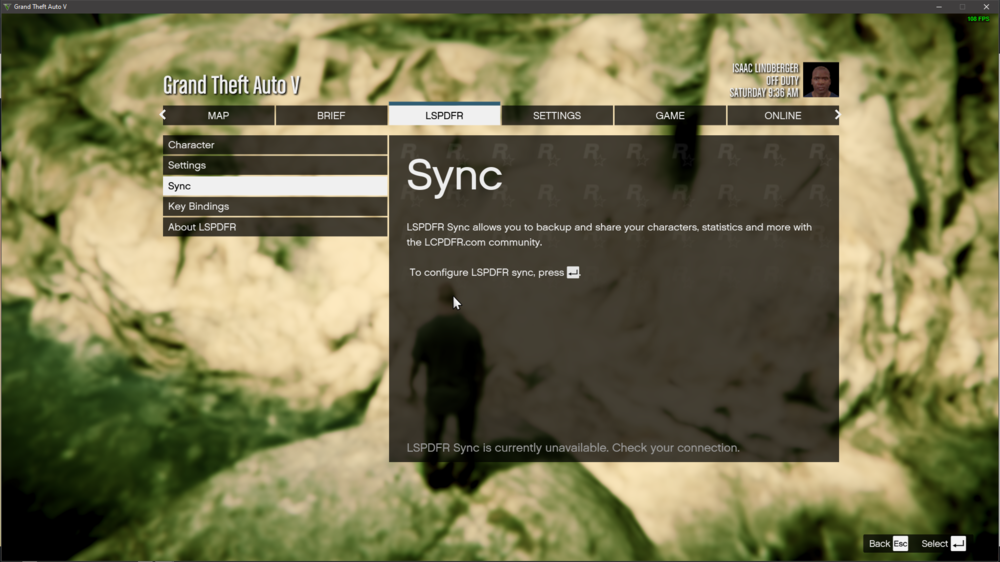1000x562 pixels.
Task: Click the right arrow beside the ONLINE tab
Action: pyautogui.click(x=837, y=115)
